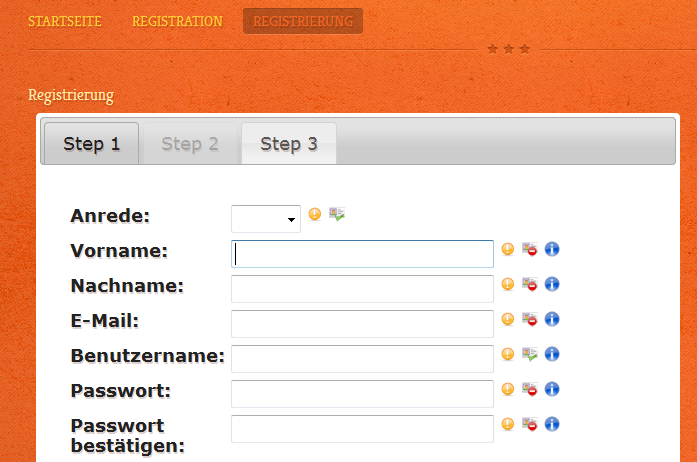Viewport: 697px width, 462px height.
Task: Click the blue info icon next to Benutzername
Action: click(552, 354)
